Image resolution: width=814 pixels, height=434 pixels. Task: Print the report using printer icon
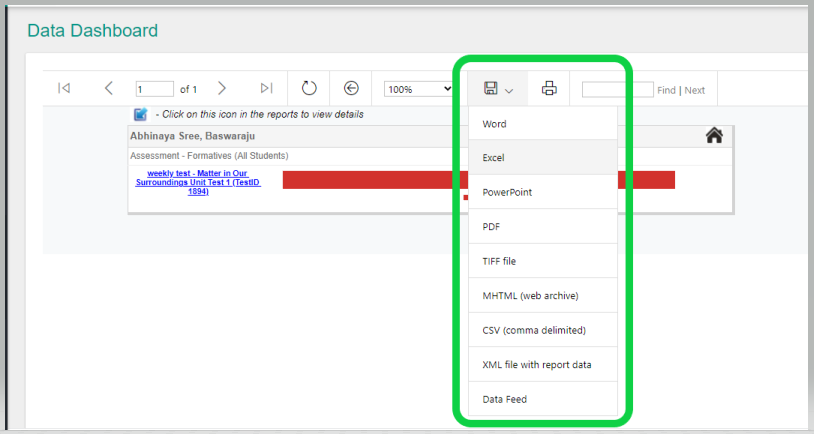point(549,89)
